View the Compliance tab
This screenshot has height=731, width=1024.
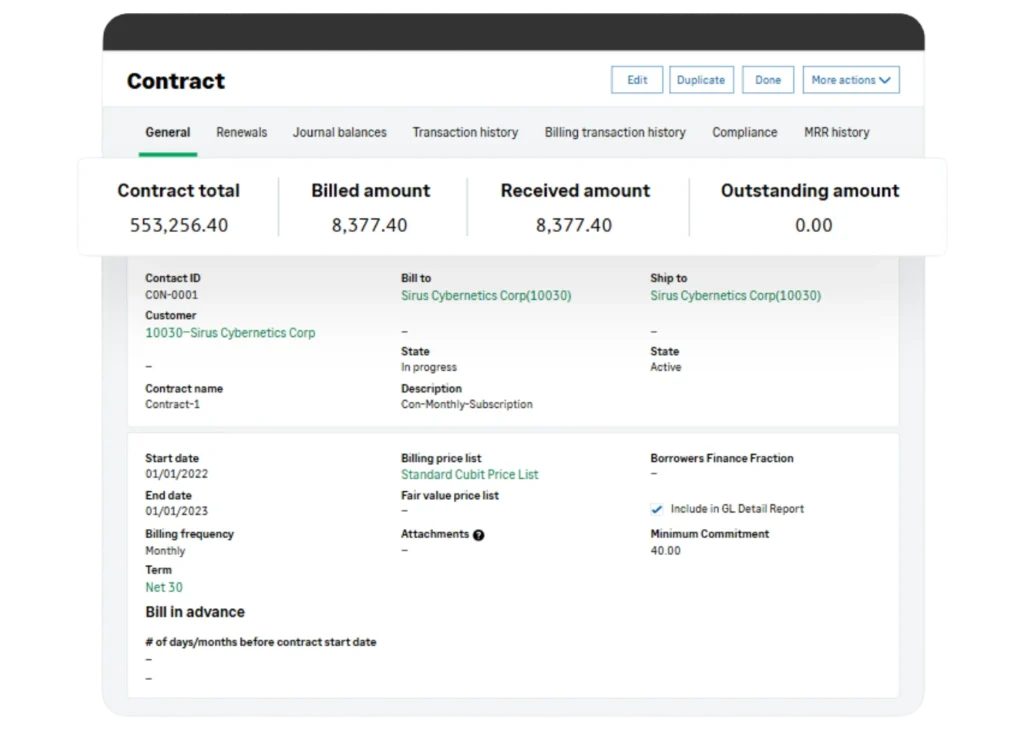point(744,133)
